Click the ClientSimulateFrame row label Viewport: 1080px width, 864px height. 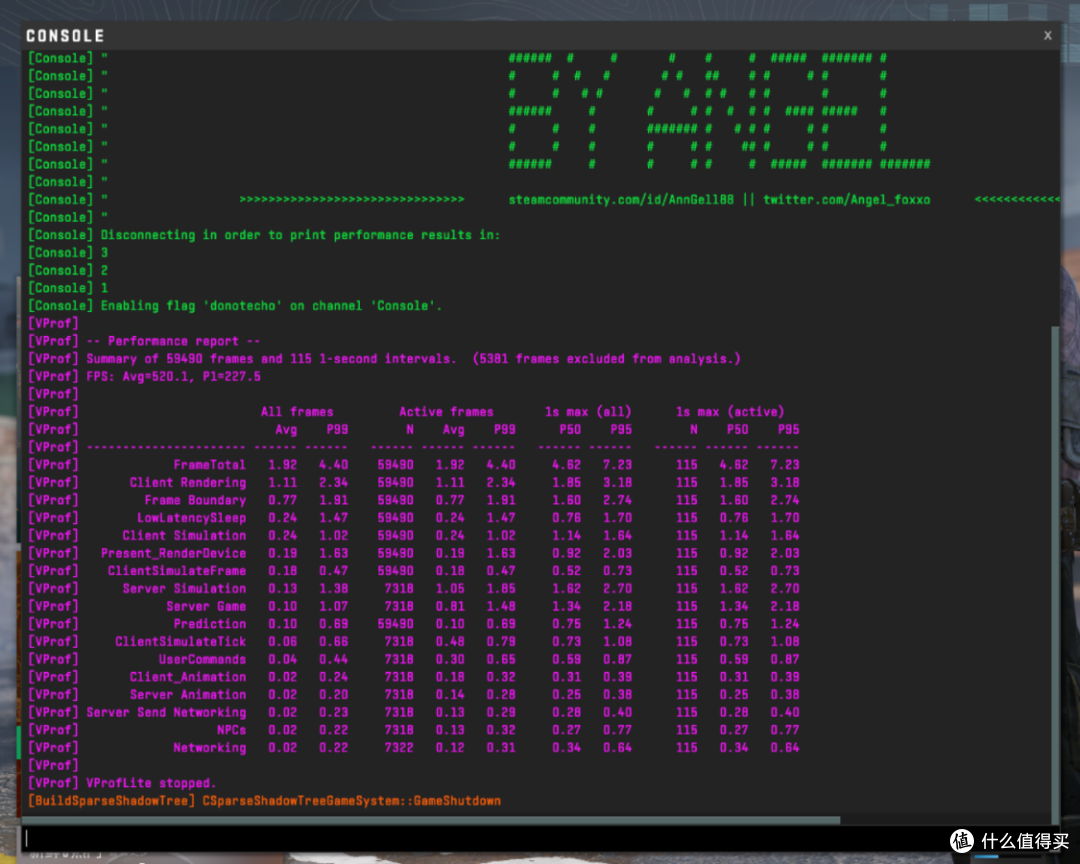[x=177, y=571]
